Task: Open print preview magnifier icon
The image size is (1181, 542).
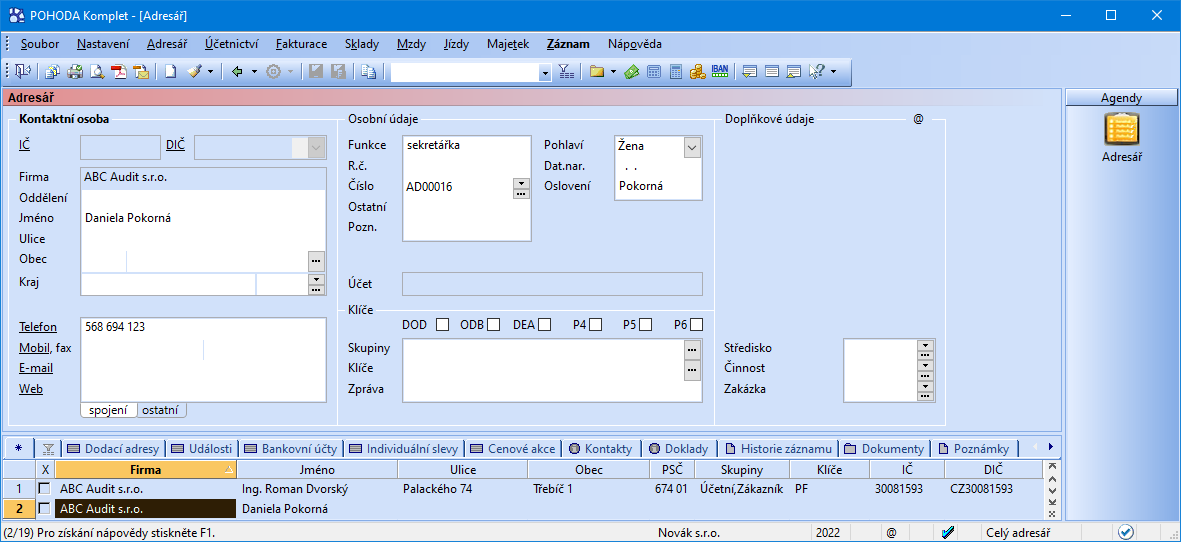Action: tap(96, 72)
